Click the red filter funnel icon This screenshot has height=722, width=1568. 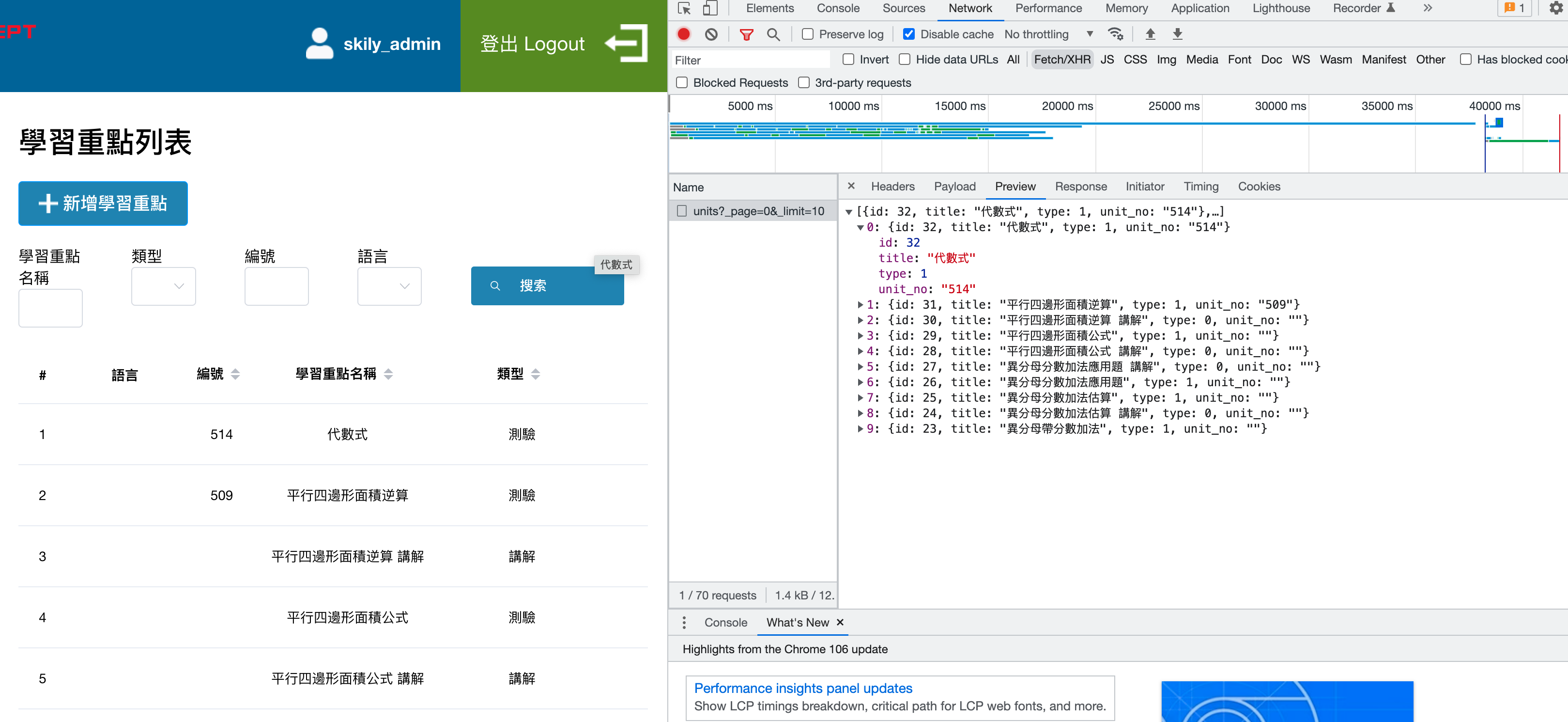[x=746, y=34]
